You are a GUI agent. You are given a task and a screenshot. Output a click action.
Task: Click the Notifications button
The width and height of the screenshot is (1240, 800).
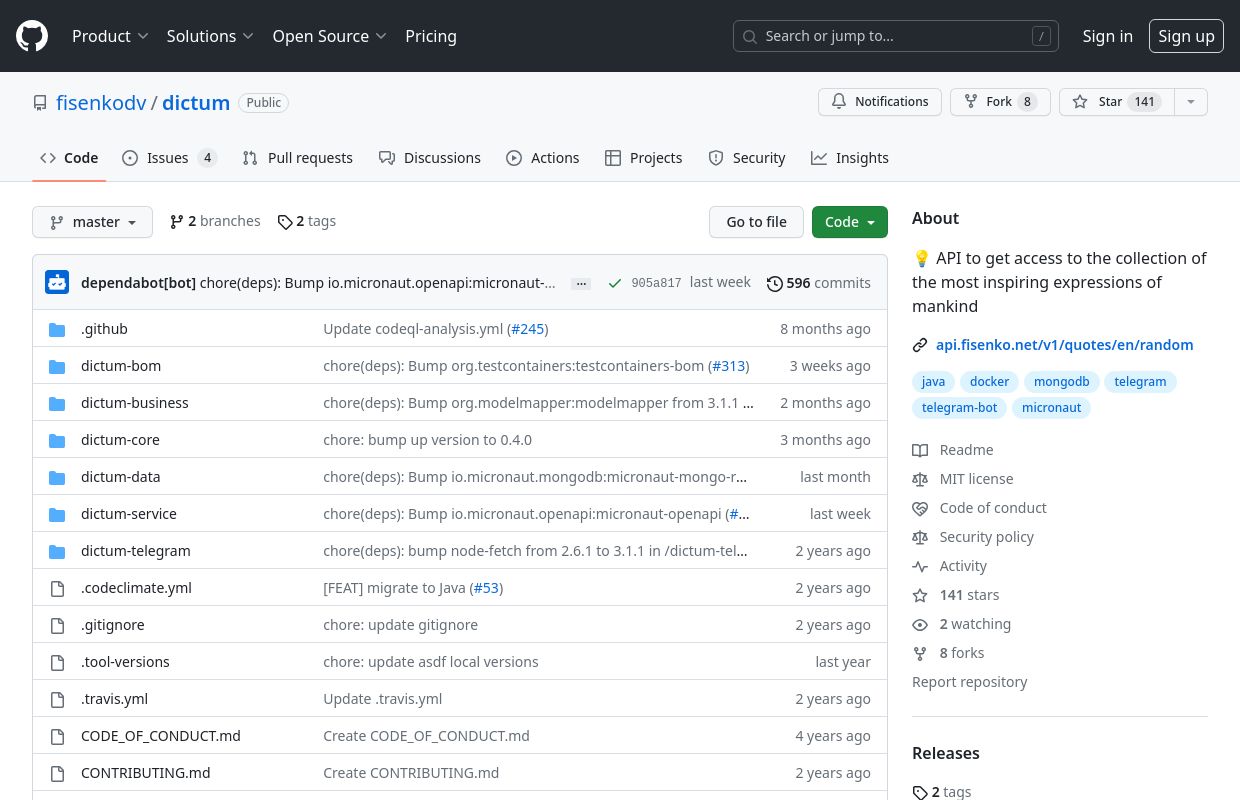click(x=880, y=102)
